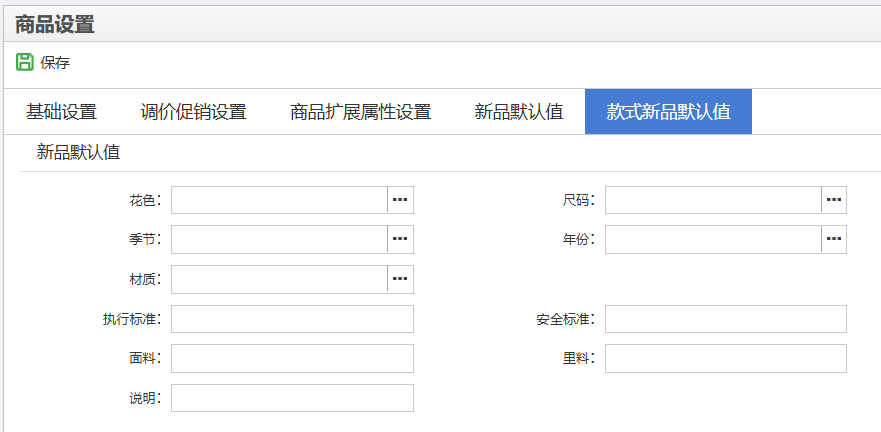Screen dimensions: 881x432
Task: Click into the 花色 input field
Action: (279, 200)
